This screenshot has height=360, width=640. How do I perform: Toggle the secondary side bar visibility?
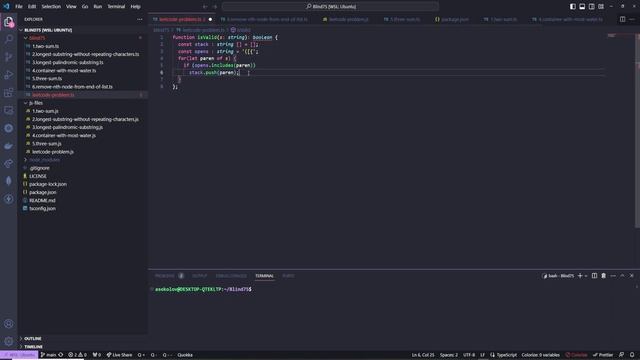point(591,7)
